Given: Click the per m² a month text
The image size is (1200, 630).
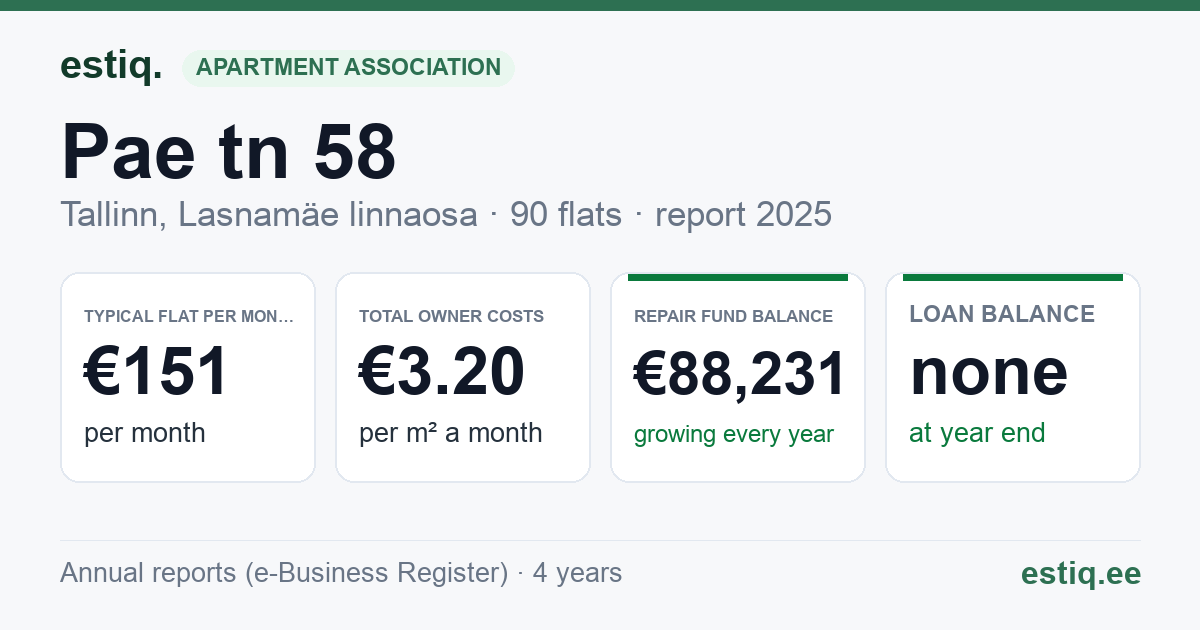Looking at the screenshot, I should click(451, 433).
